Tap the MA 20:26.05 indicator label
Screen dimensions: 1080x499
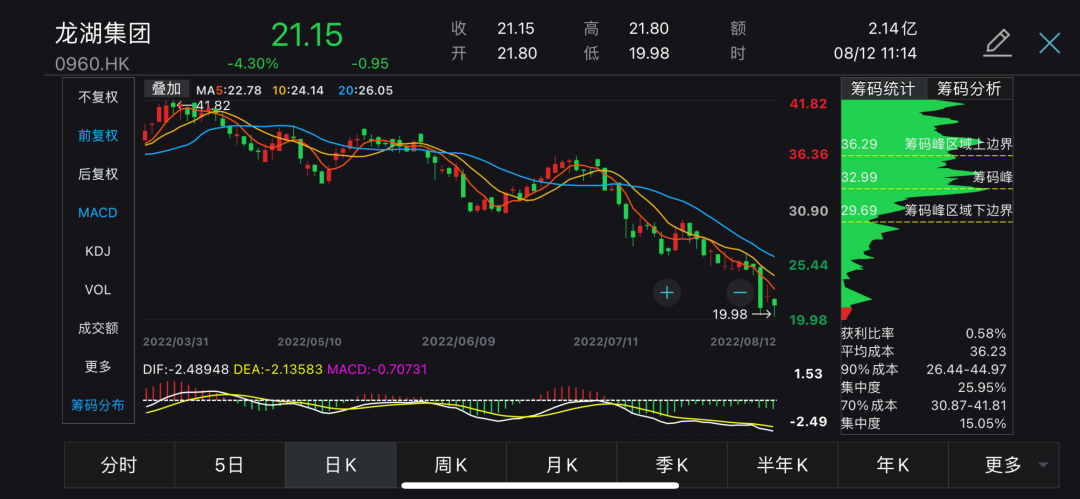(366, 90)
